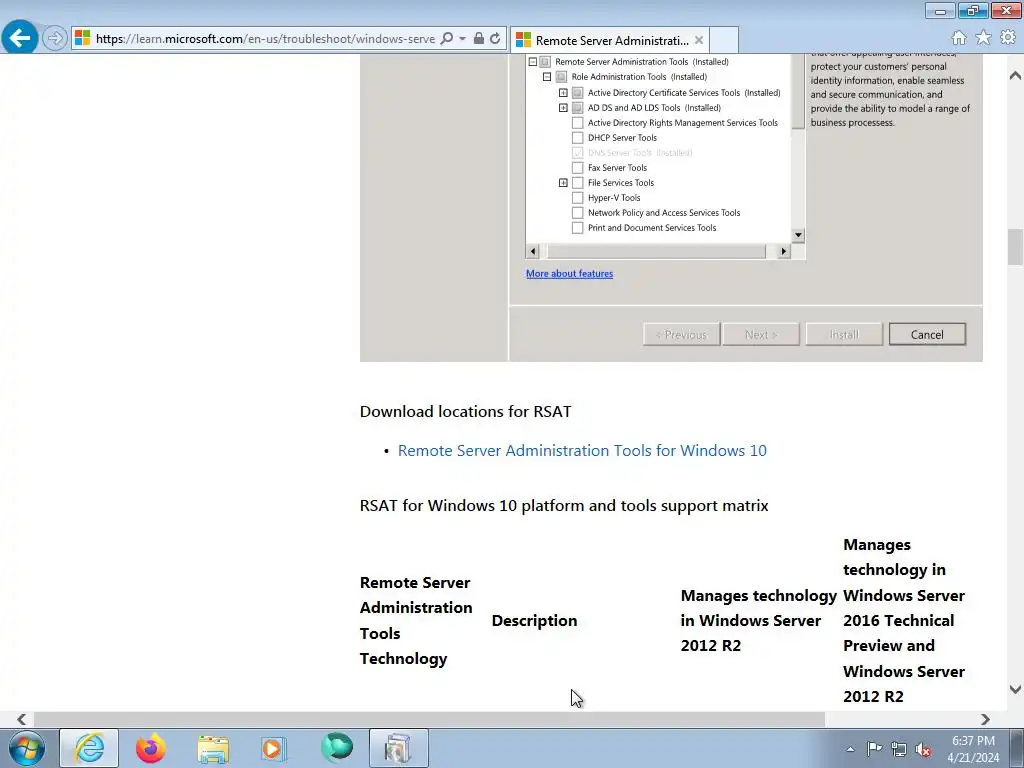Refresh the page with the reload icon
1024x768 pixels.
[x=495, y=39]
